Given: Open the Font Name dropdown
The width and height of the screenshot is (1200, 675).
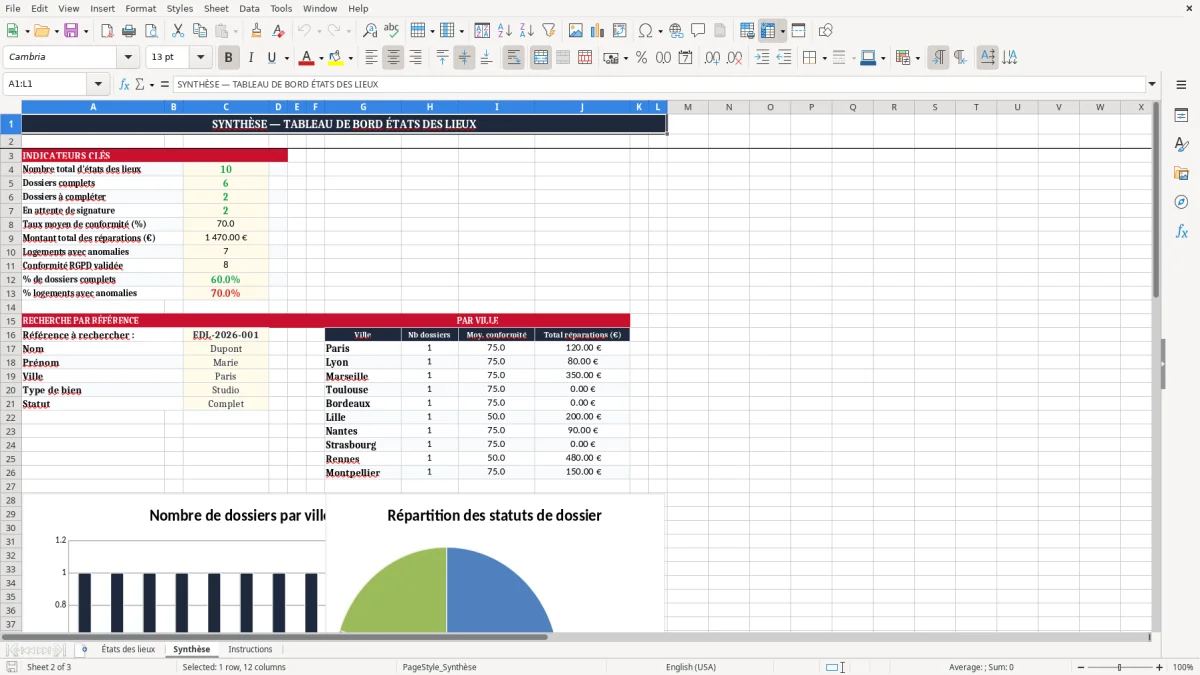Looking at the screenshot, I should coord(128,58).
